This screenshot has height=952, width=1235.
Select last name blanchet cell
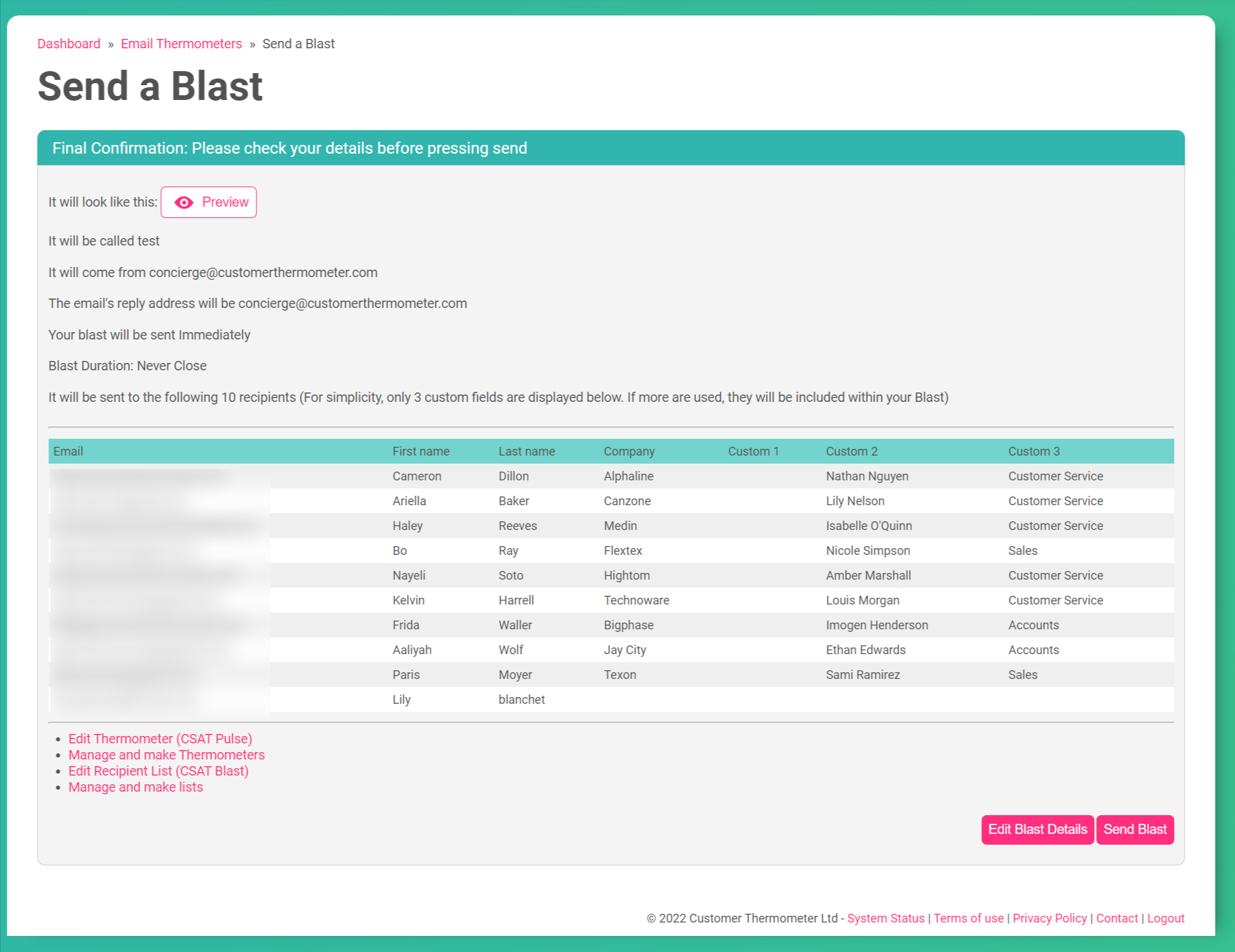point(522,700)
